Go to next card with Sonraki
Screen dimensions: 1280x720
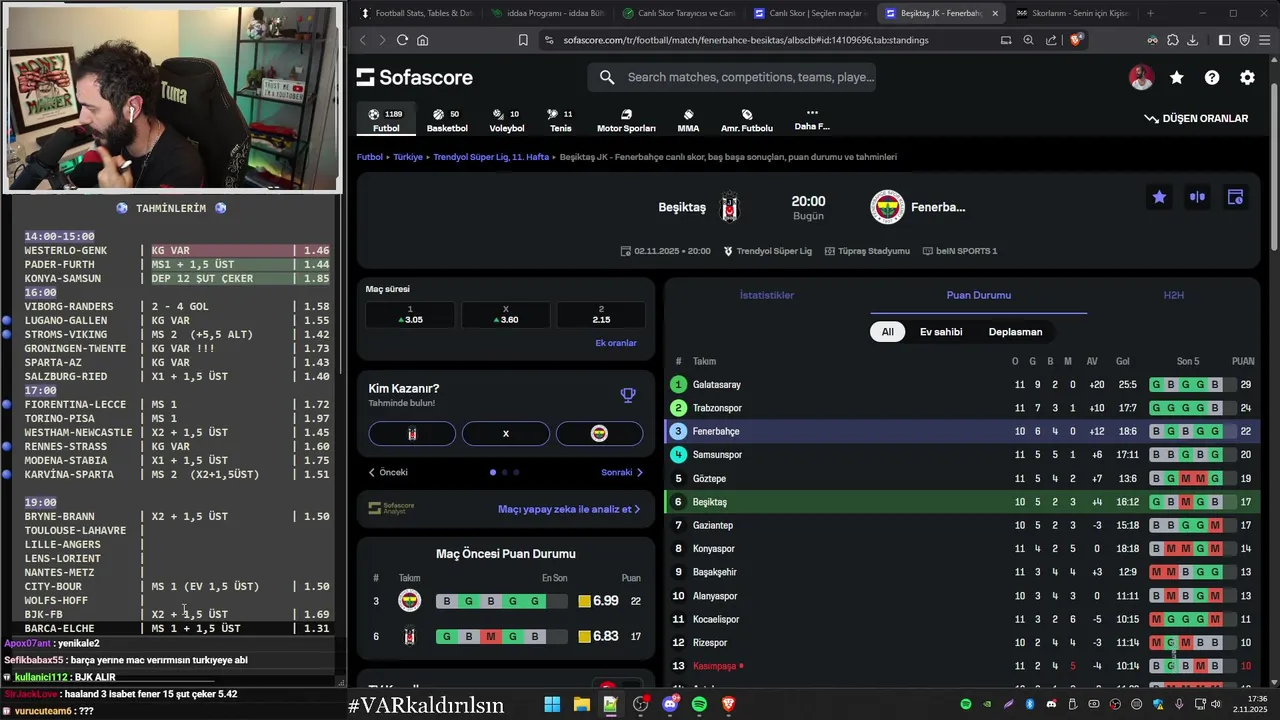point(622,472)
